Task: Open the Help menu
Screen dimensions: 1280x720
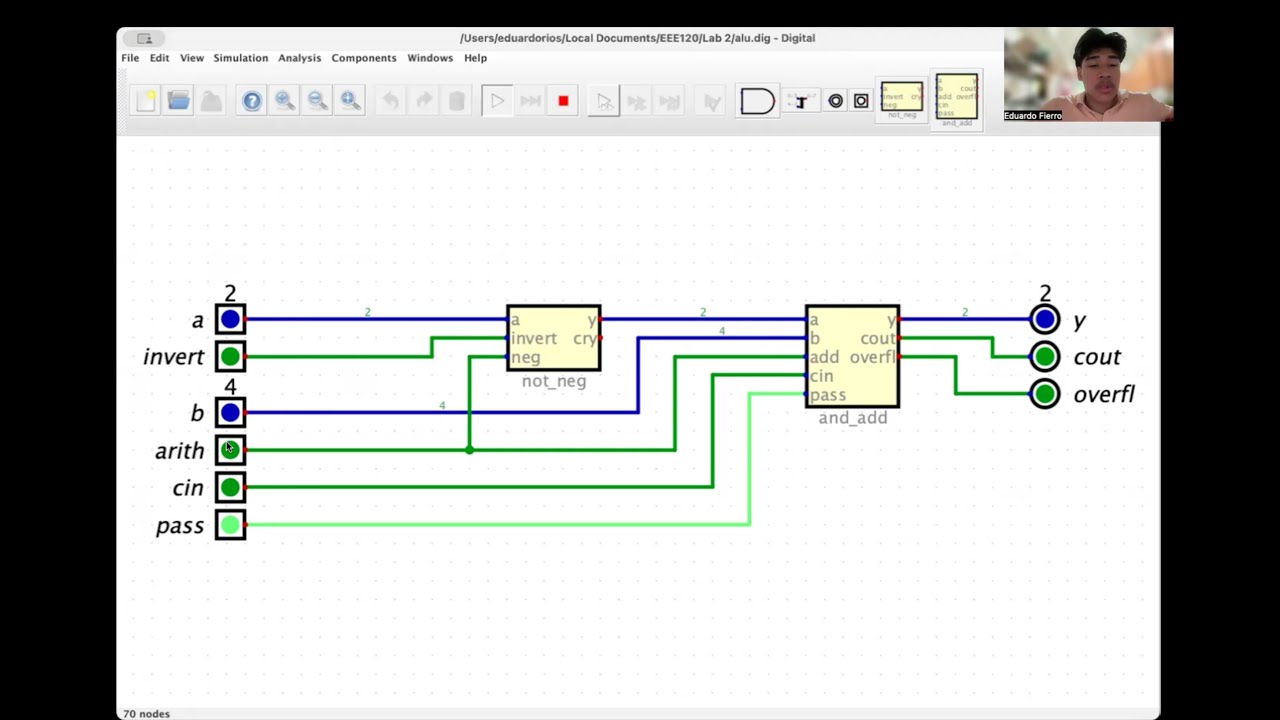Action: (475, 58)
